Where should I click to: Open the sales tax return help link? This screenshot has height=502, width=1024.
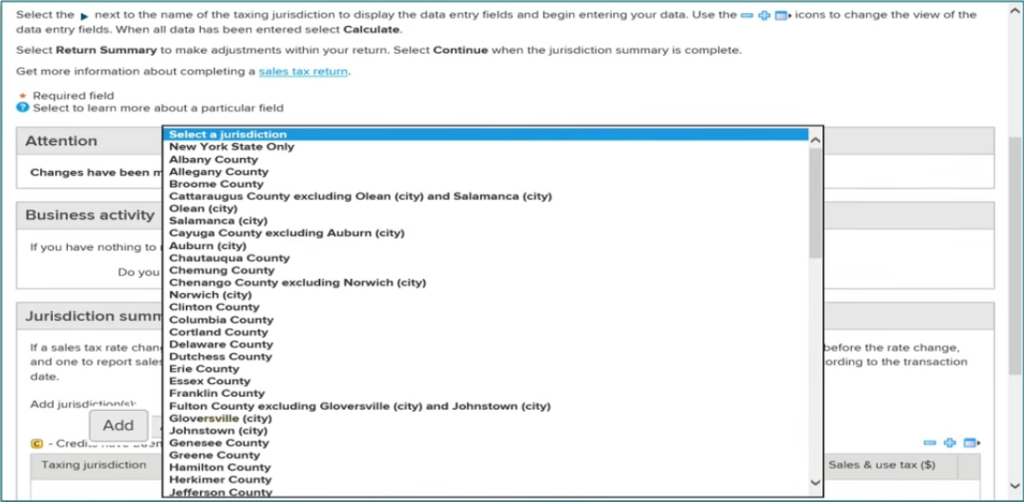coord(304,71)
